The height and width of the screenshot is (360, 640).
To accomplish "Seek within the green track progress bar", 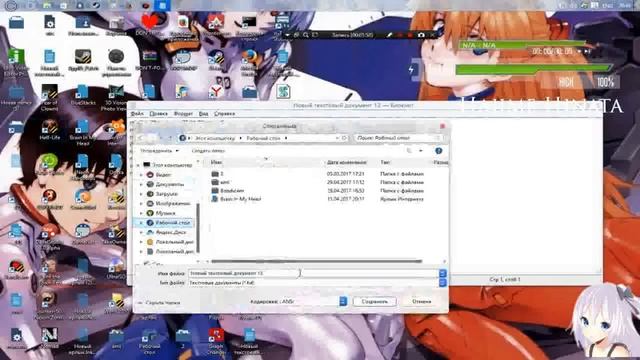I will point(524,44).
